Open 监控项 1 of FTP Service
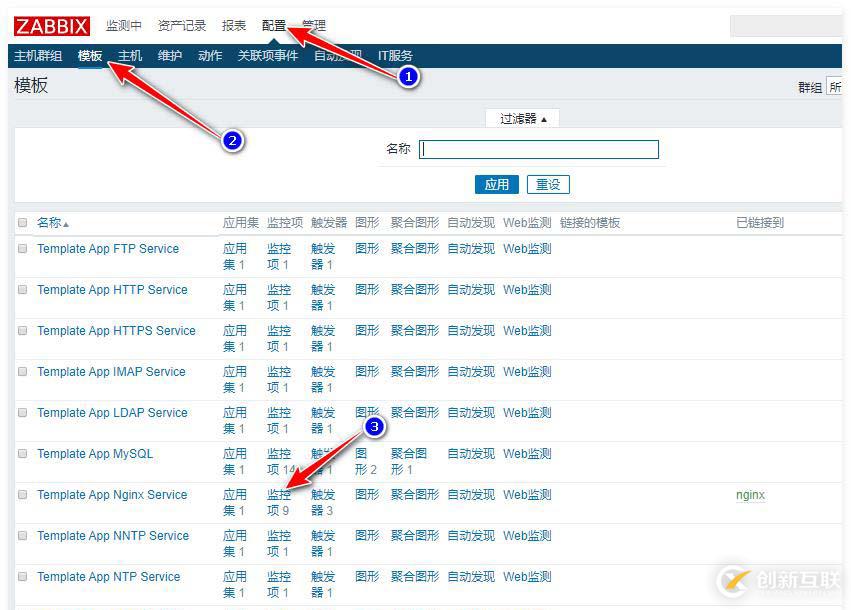This screenshot has height=610, width=851. tap(279, 257)
